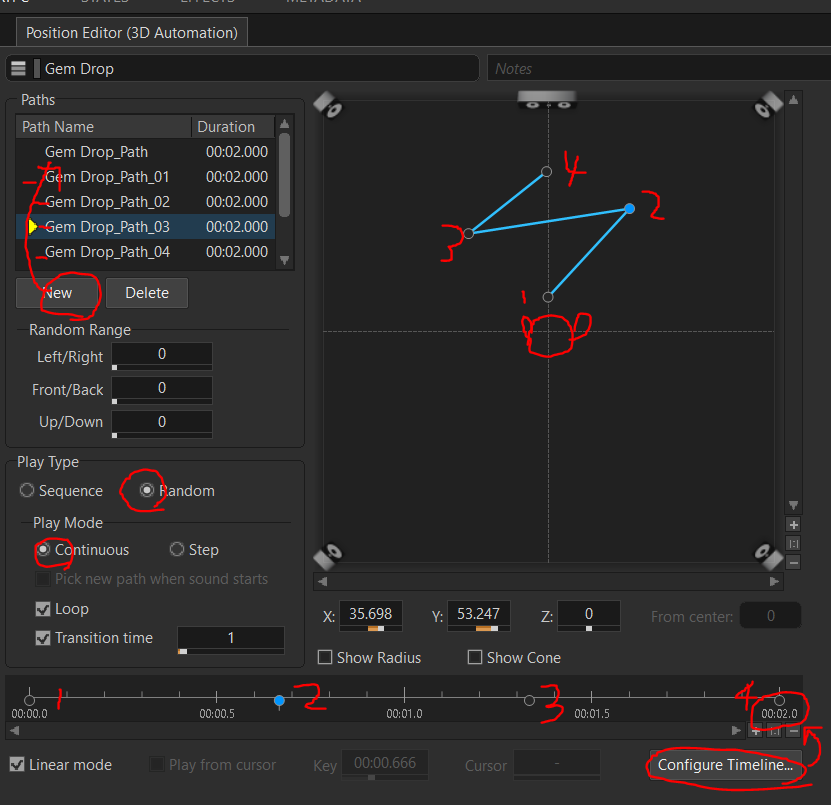Click 3D view horizontal scroll right arrow
Image resolution: width=831 pixels, height=805 pixels.
774,581
